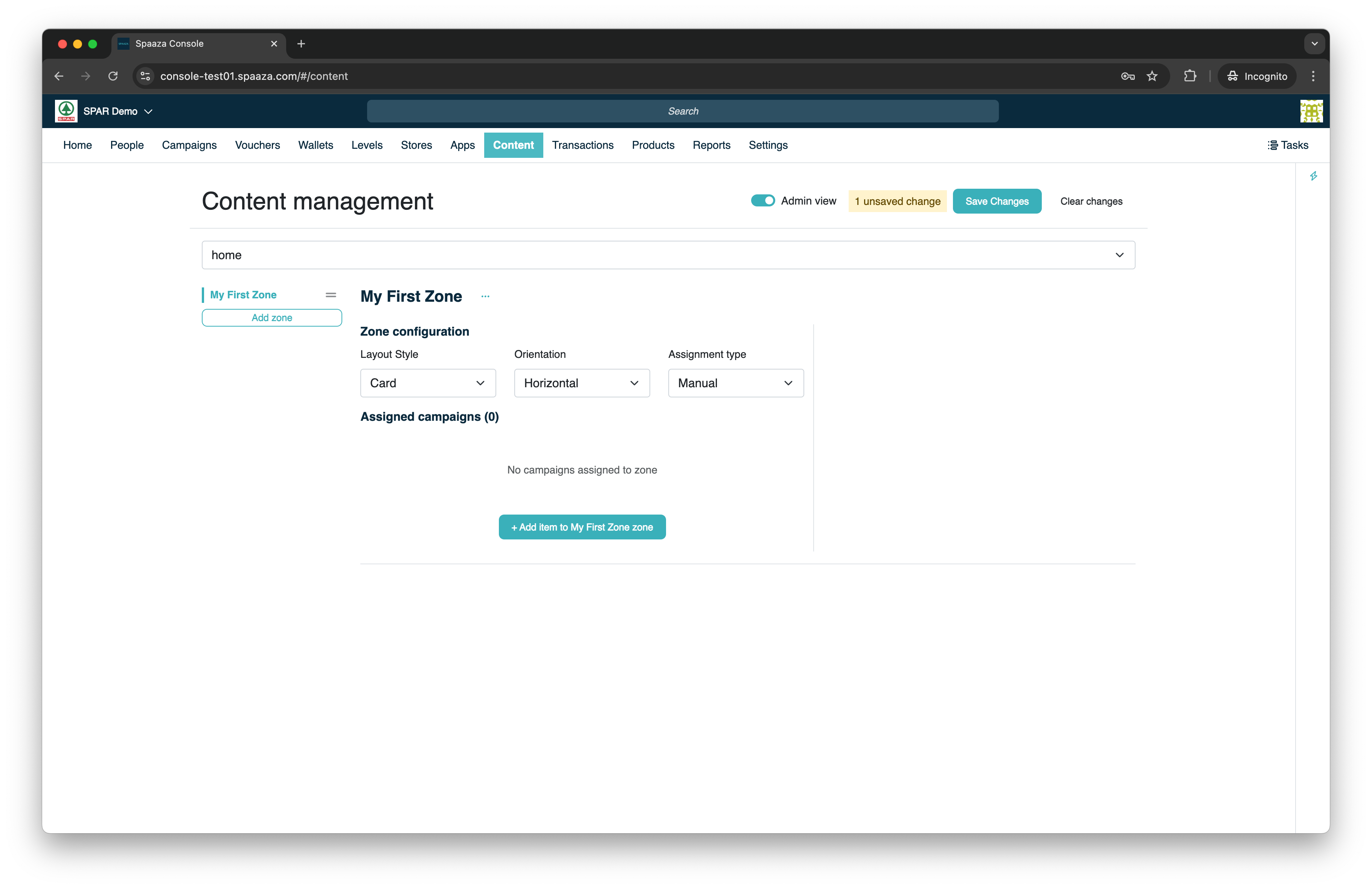Click the lightning bolt side panel icon
This screenshot has height=889, width=1372.
tap(1313, 176)
